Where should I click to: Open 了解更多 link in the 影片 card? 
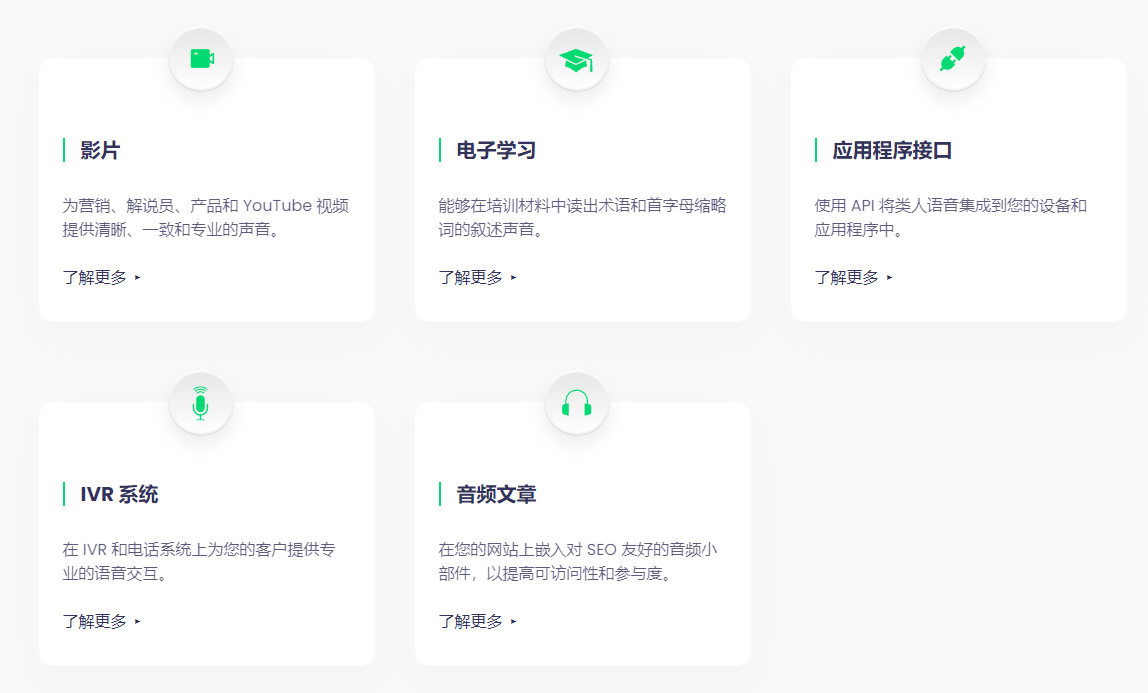coord(95,278)
